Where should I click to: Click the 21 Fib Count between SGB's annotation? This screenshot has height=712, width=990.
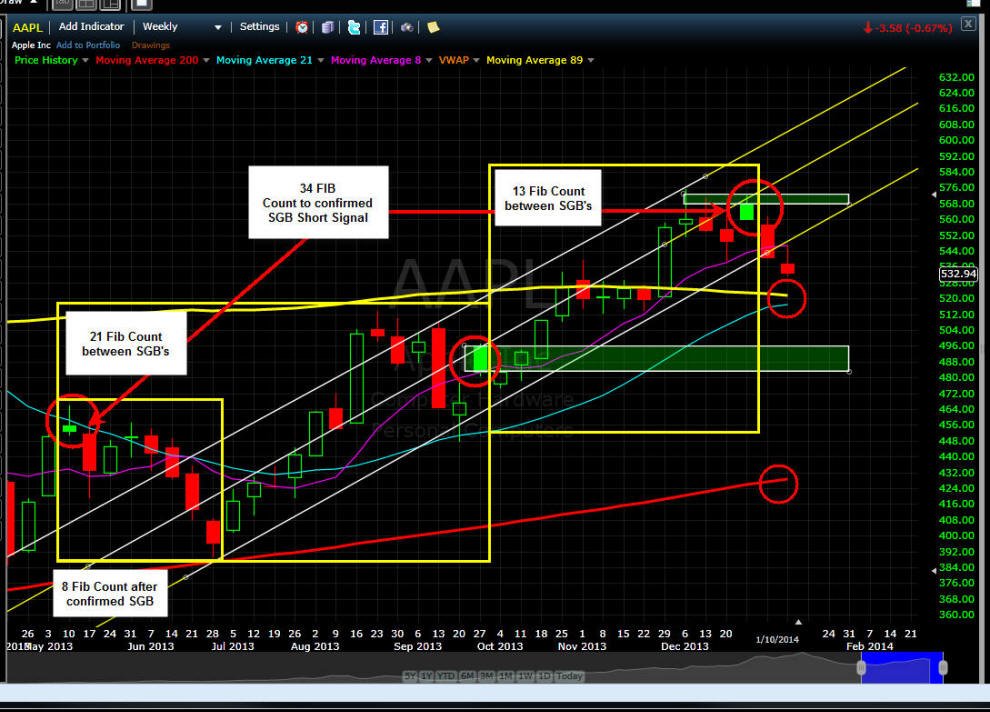pos(126,344)
